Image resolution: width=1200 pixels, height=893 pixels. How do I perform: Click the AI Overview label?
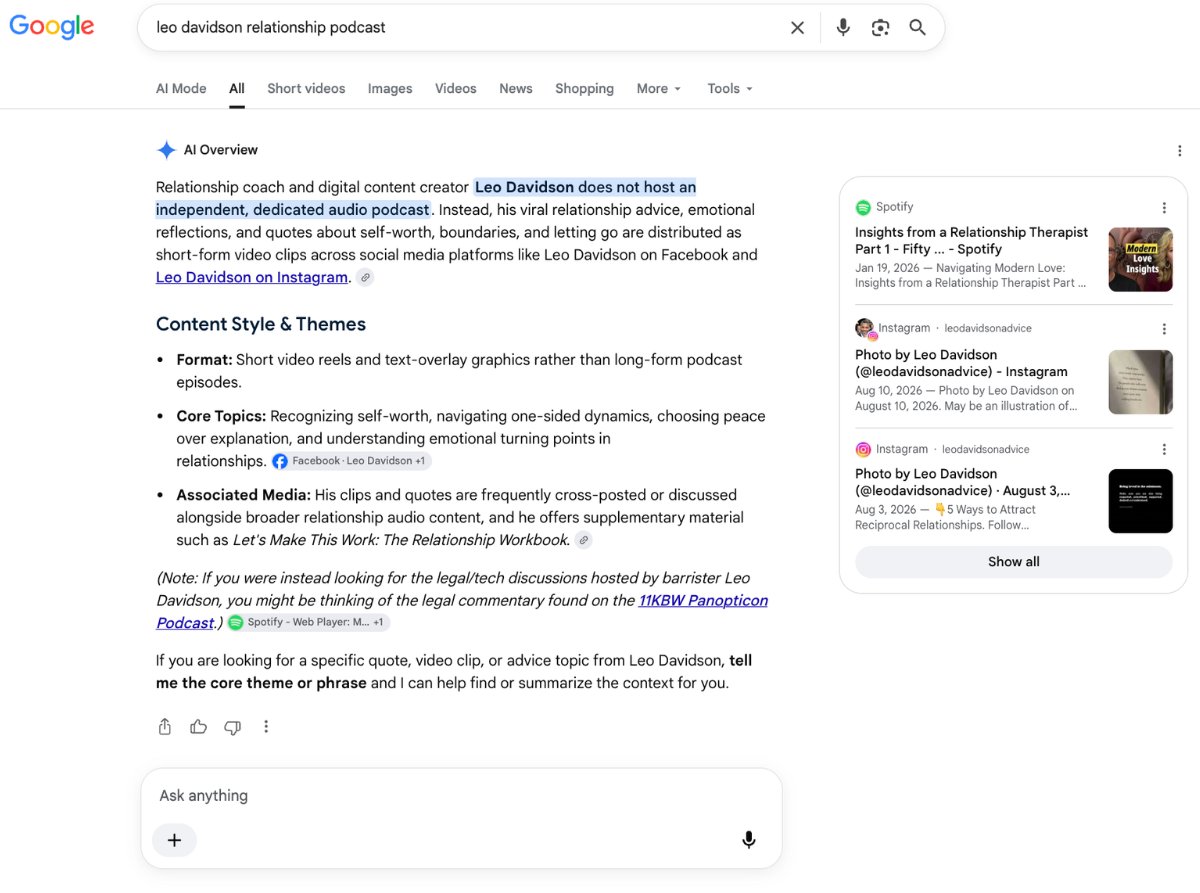point(221,150)
